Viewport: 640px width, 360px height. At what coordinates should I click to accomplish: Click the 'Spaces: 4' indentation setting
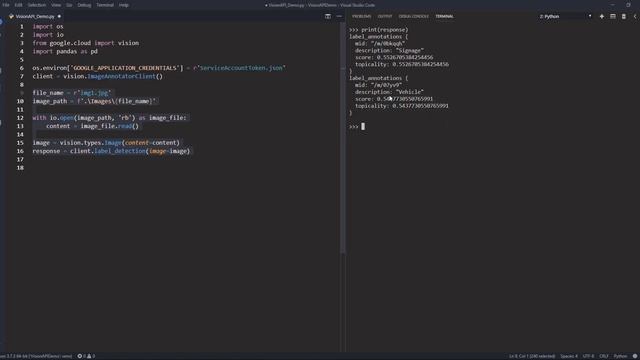point(569,356)
